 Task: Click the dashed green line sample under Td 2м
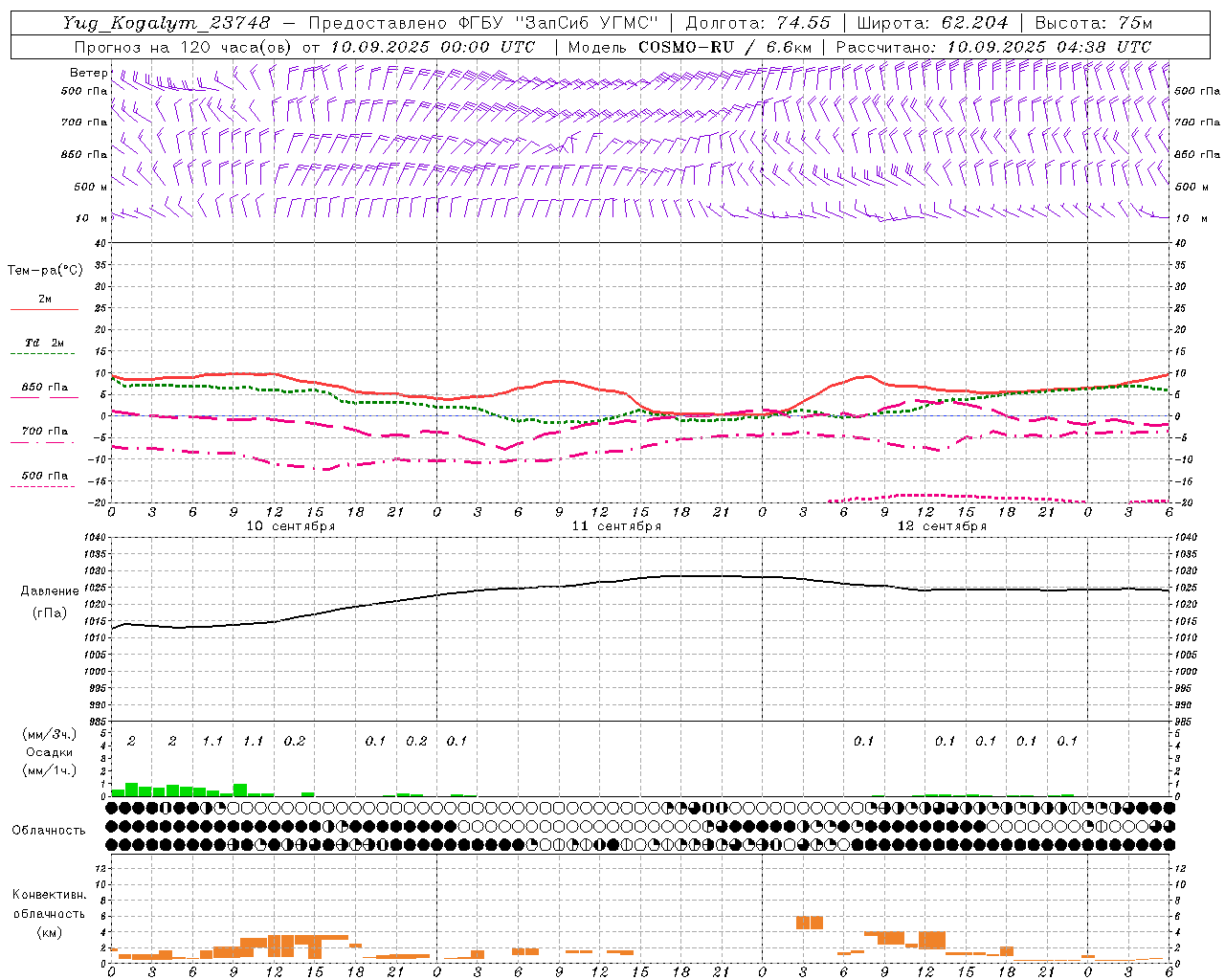pyautogui.click(x=42, y=354)
